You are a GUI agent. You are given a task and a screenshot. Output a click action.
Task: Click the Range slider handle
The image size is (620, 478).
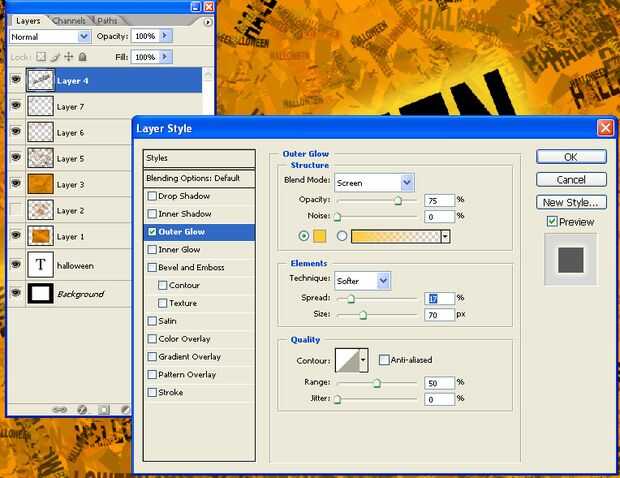pyautogui.click(x=377, y=383)
